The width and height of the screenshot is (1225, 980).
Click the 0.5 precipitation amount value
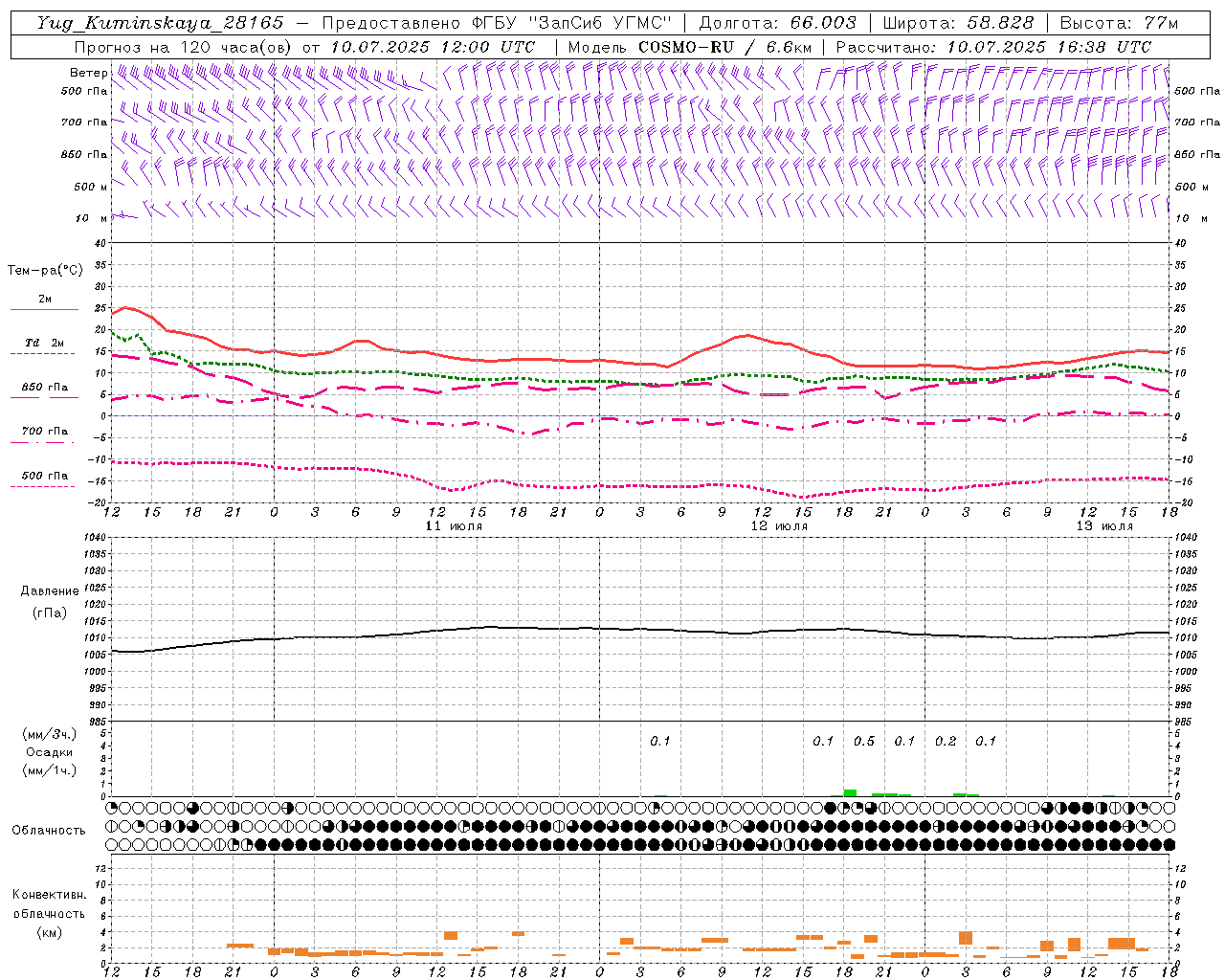click(x=864, y=742)
